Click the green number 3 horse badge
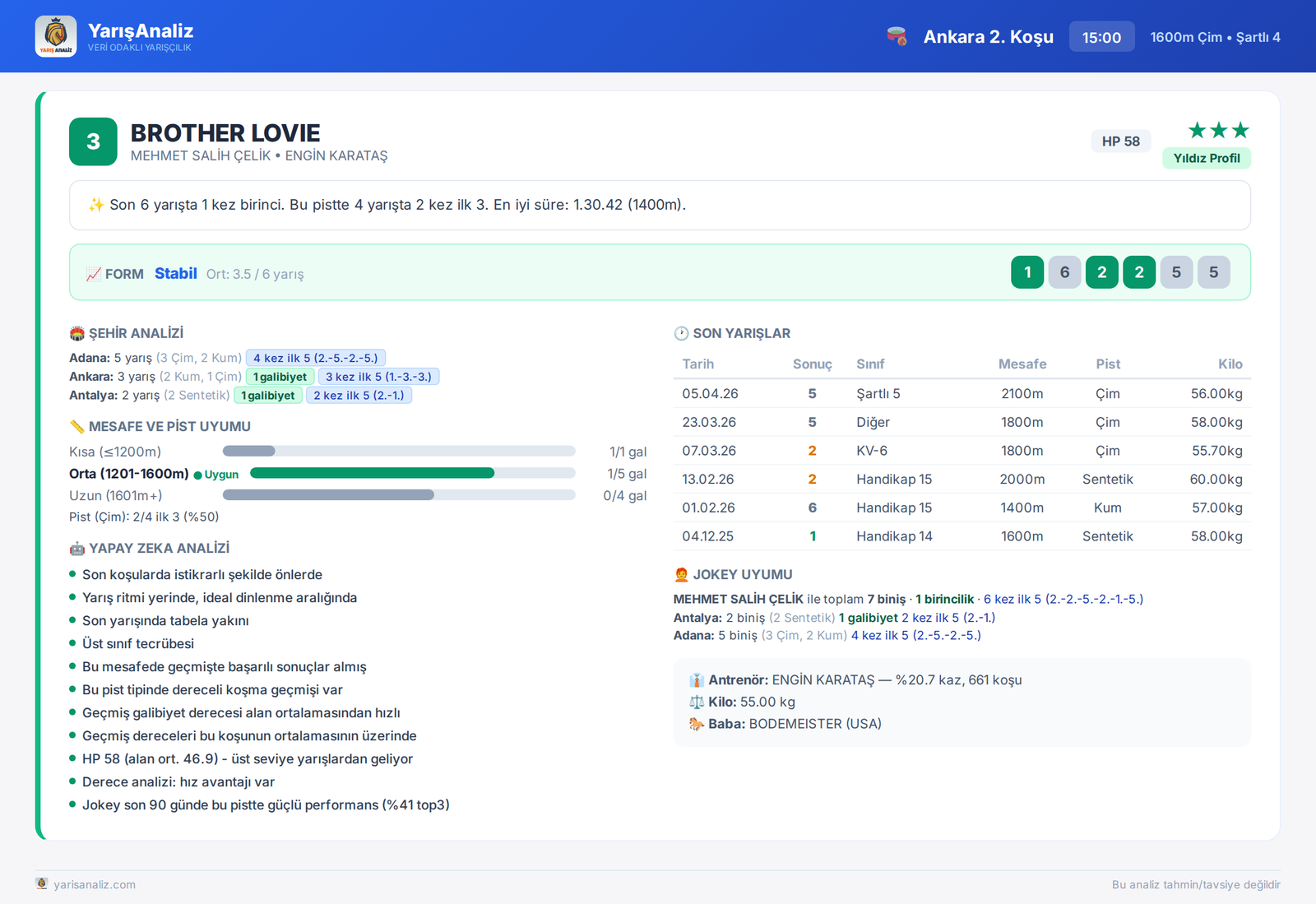The width and height of the screenshot is (1316, 904). pyautogui.click(x=93, y=141)
